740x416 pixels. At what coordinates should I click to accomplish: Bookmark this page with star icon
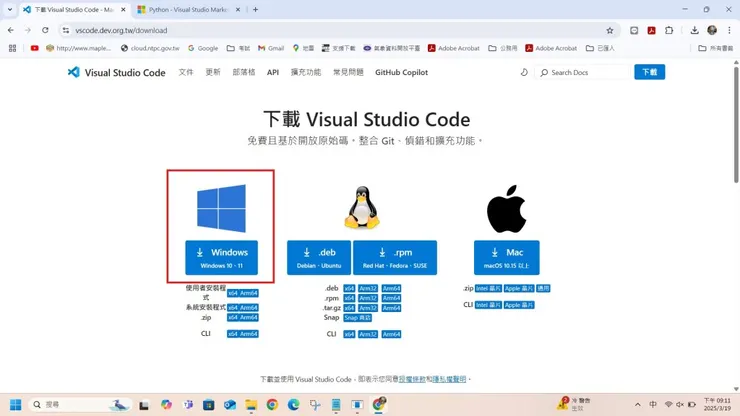[x=610, y=30]
